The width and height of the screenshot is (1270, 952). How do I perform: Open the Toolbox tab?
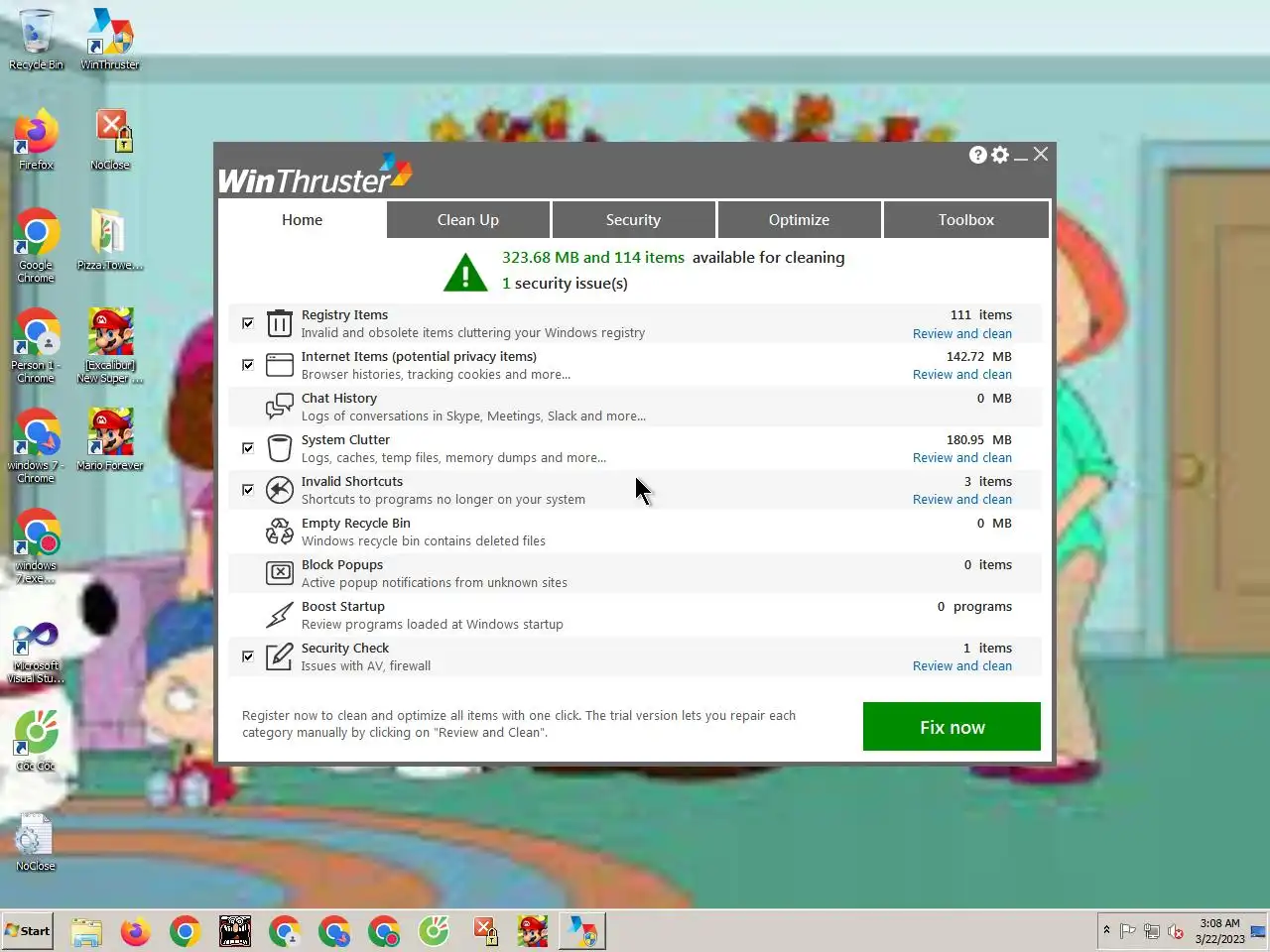[966, 220]
